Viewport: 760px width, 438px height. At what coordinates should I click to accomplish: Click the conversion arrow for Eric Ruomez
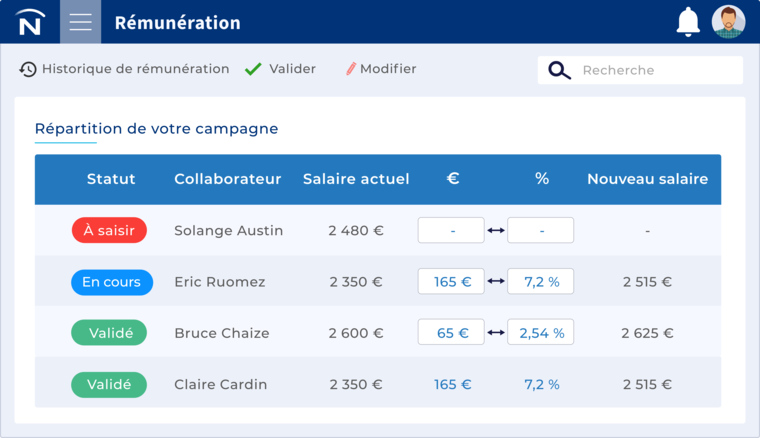coord(496,282)
